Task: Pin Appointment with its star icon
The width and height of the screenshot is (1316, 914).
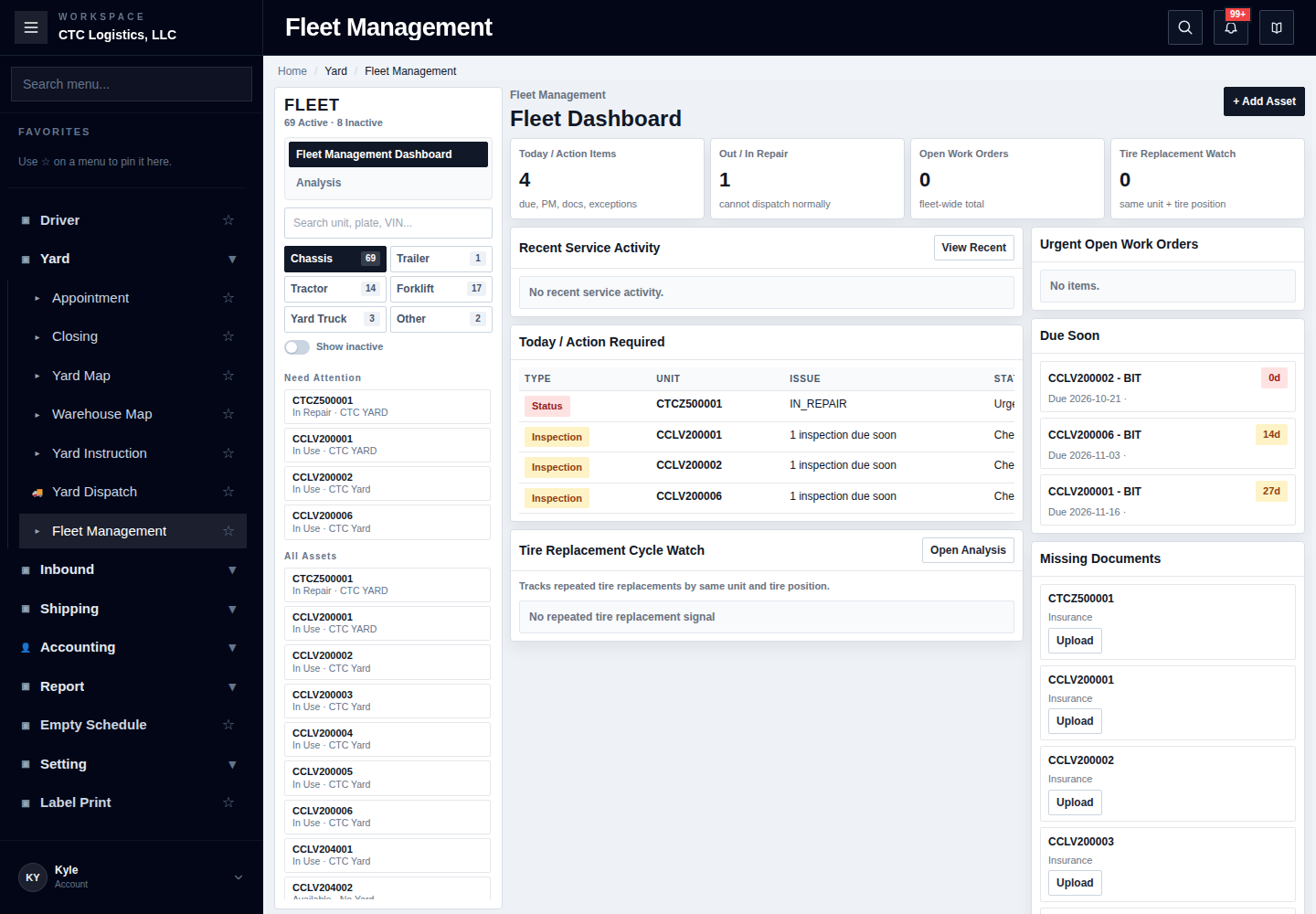Action: click(x=228, y=298)
